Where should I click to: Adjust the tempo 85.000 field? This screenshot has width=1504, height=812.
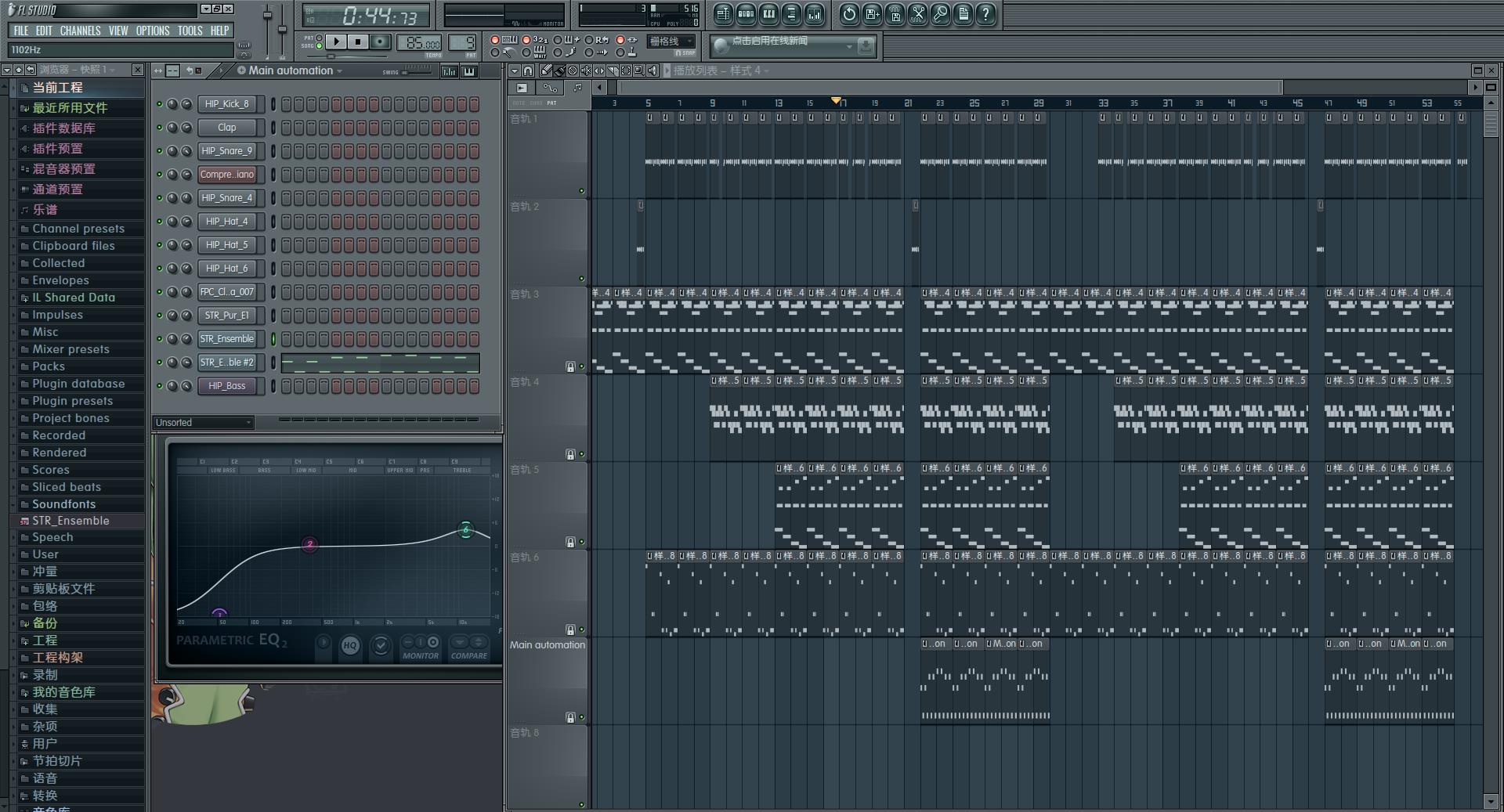(x=421, y=43)
